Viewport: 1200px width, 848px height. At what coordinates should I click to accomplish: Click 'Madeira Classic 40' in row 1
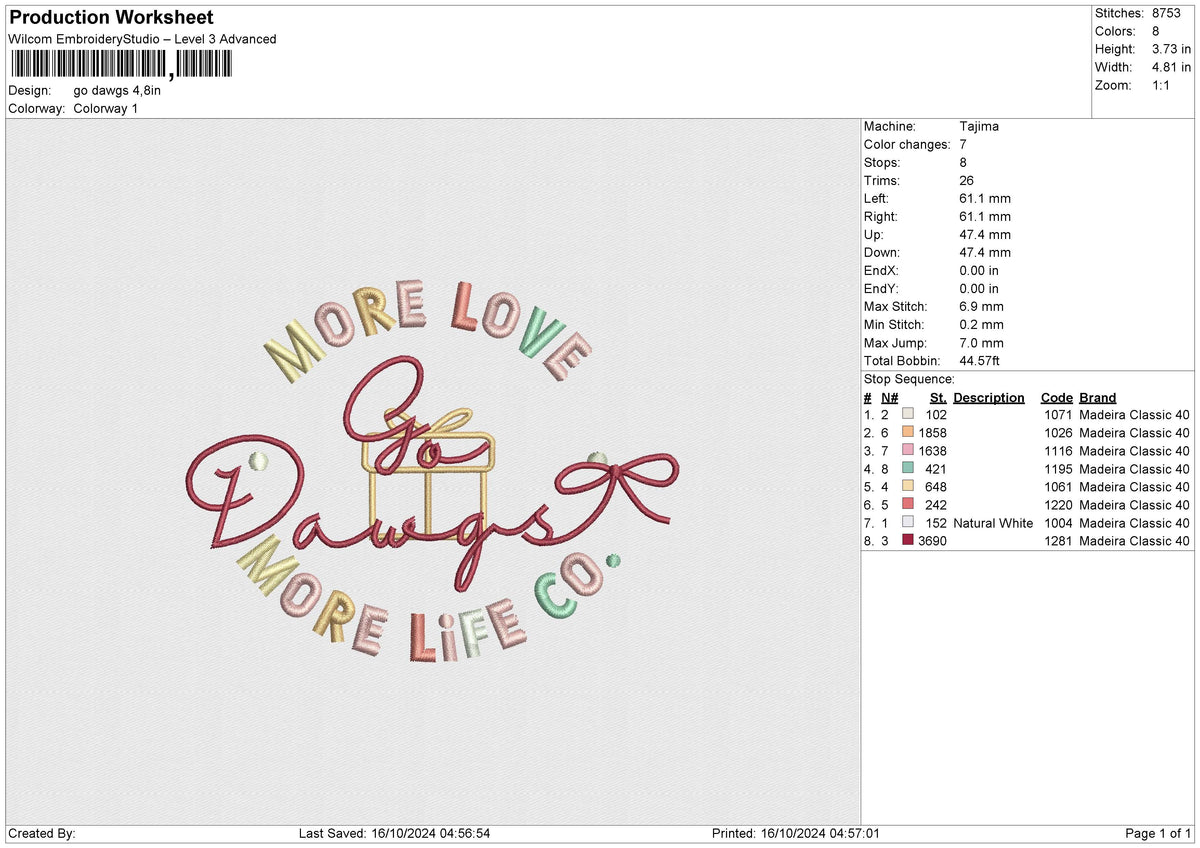pyautogui.click(x=1135, y=415)
